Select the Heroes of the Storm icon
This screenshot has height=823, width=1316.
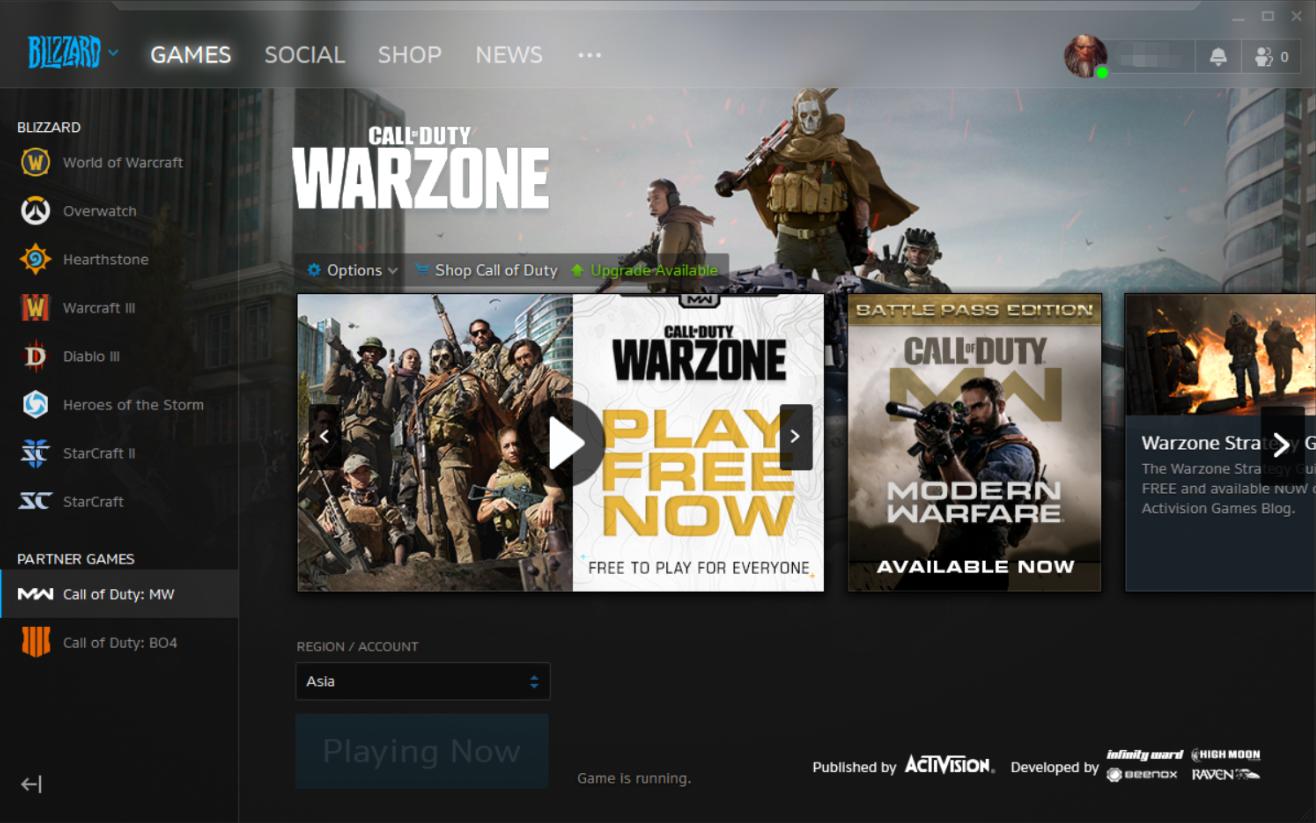[35, 405]
